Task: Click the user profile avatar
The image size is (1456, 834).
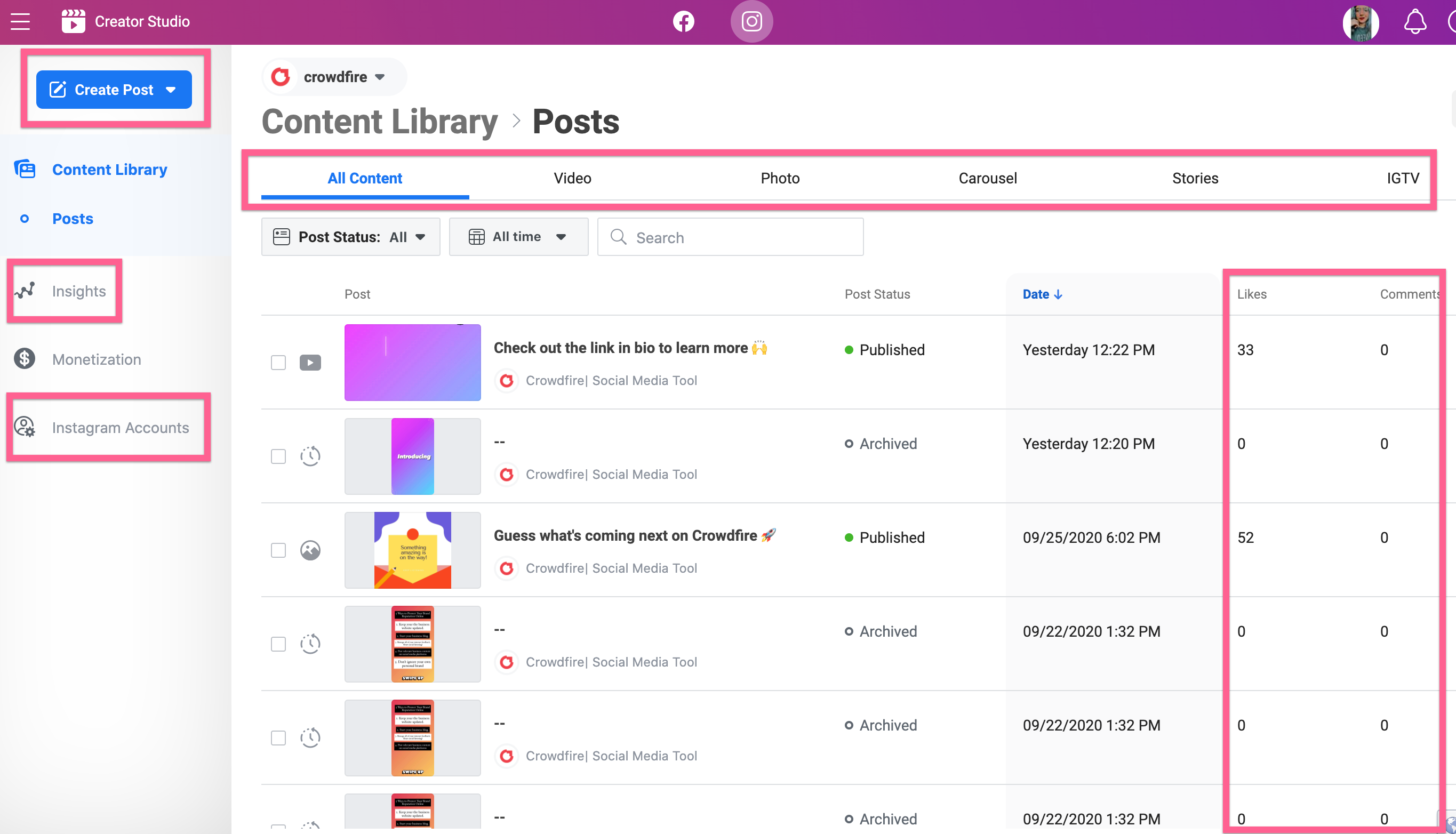Action: pos(1361,23)
